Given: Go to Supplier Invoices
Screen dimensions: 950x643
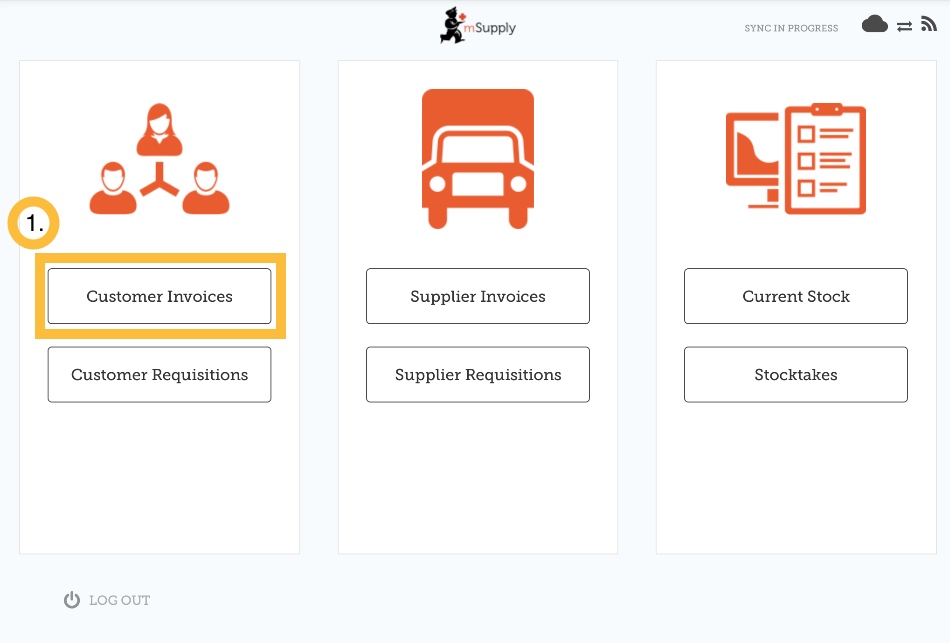Looking at the screenshot, I should pyautogui.click(x=477, y=296).
